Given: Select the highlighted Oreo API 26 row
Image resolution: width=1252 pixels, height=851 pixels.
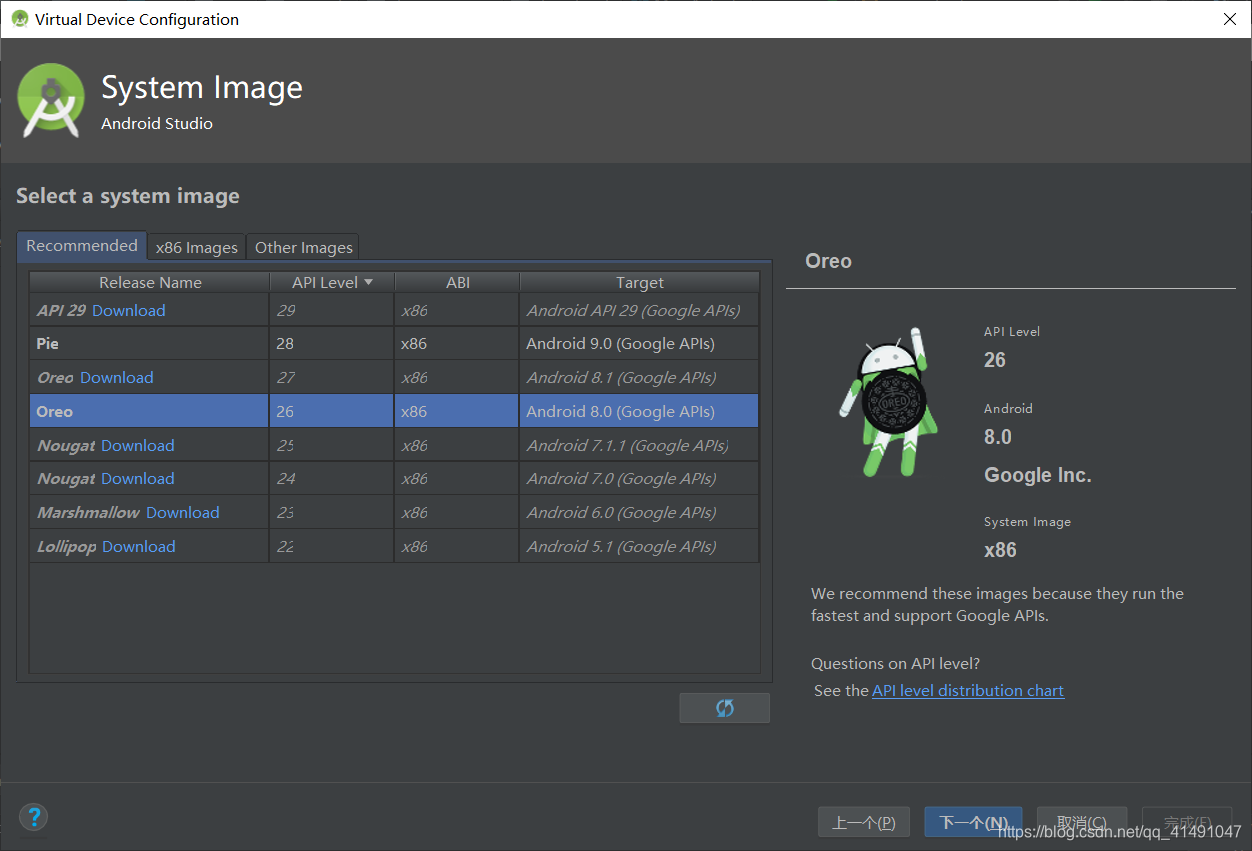Looking at the screenshot, I should [x=394, y=411].
